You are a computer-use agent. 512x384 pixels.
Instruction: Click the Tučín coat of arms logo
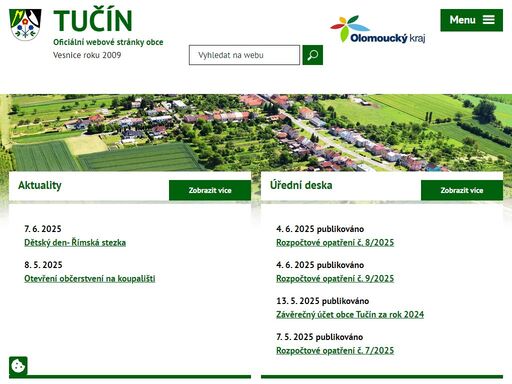tap(25, 25)
